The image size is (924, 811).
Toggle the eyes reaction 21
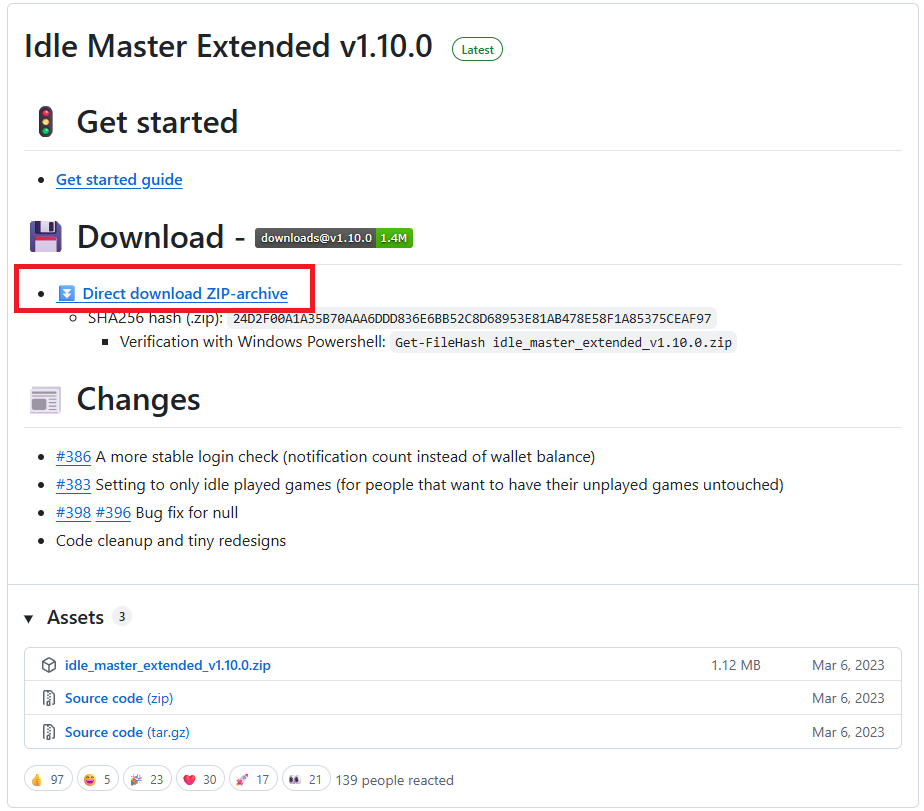(x=306, y=780)
